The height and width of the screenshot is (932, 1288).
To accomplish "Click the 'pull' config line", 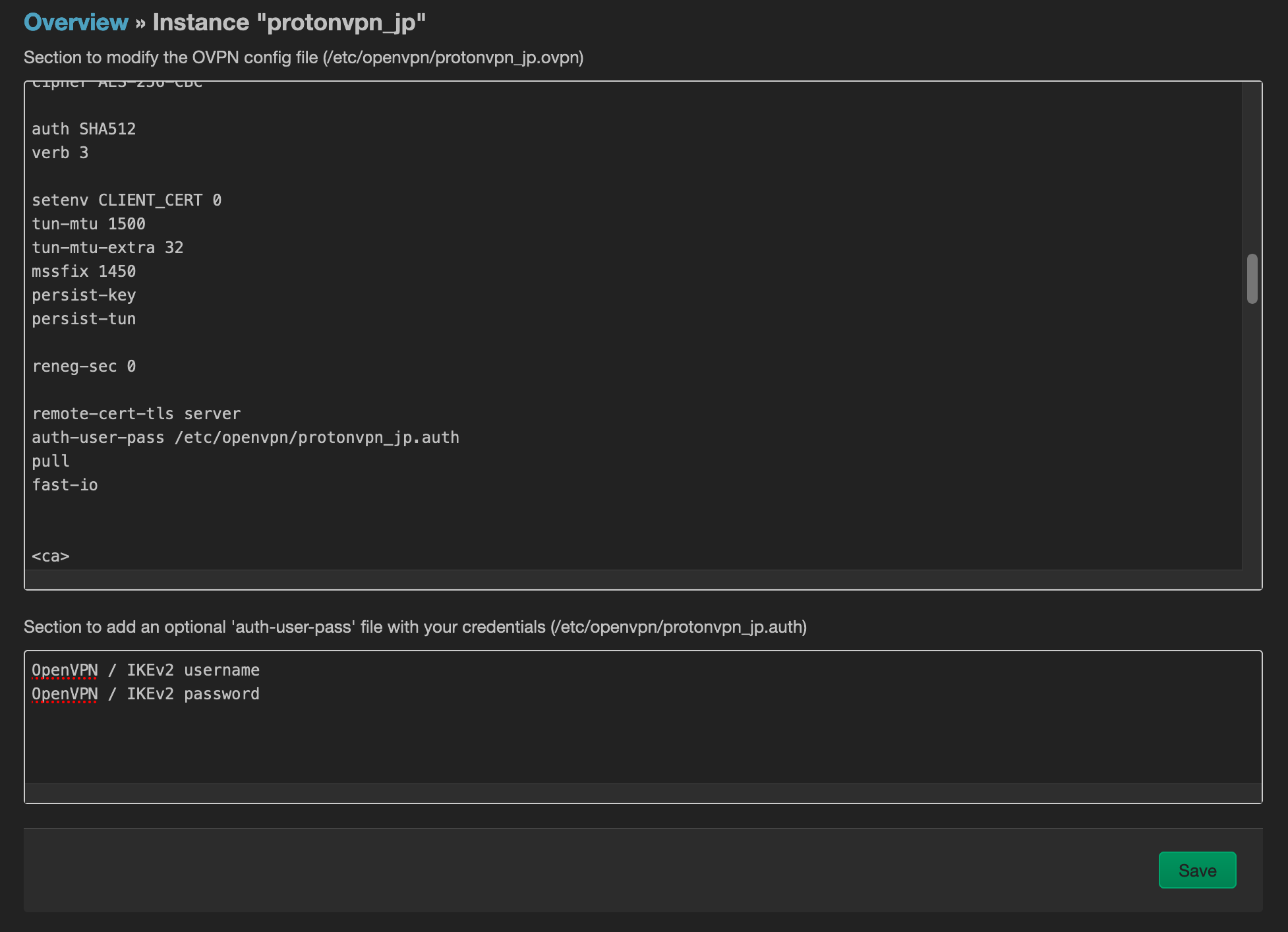I will tap(51, 461).
